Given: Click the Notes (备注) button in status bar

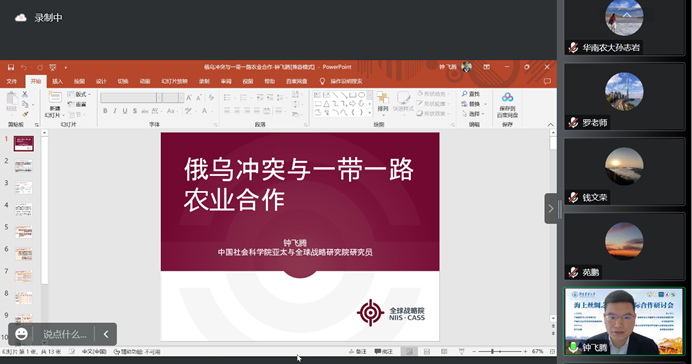Looking at the screenshot, I should click(x=358, y=352).
